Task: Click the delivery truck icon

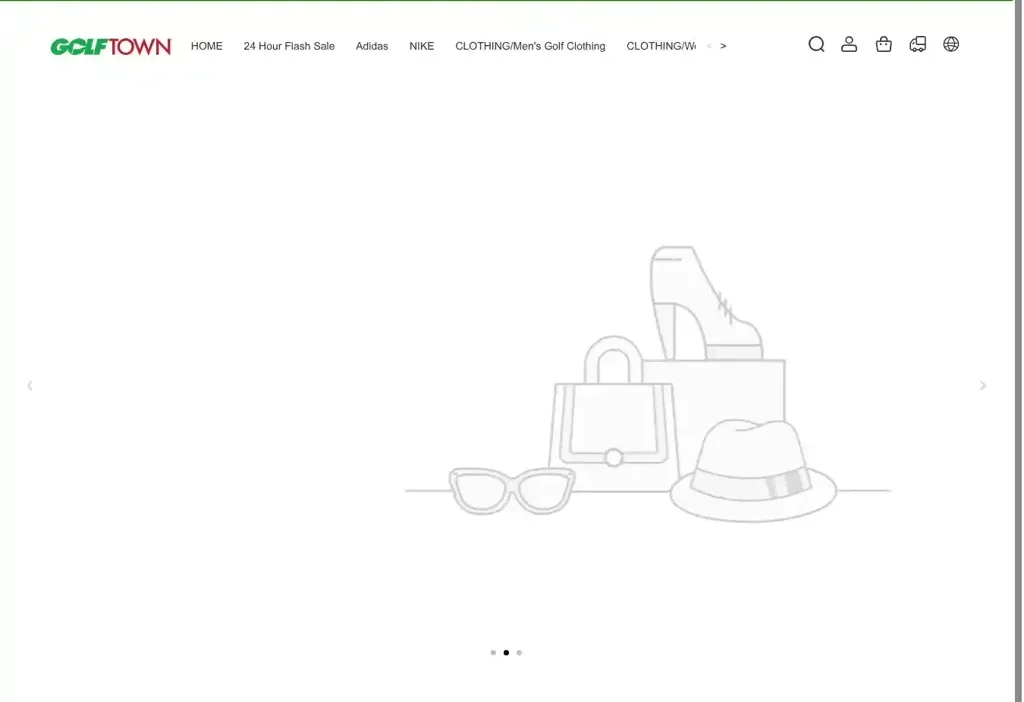Action: coord(917,44)
